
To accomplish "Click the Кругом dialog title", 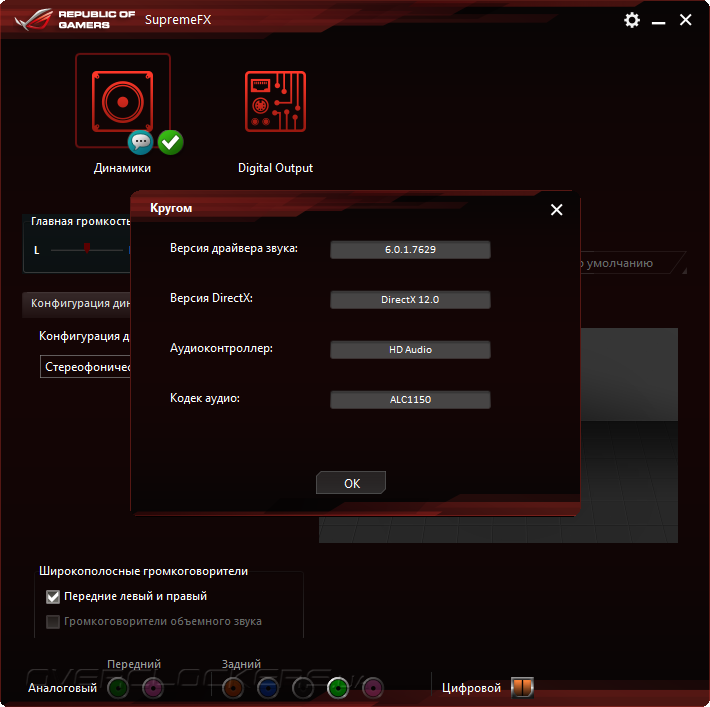I will 171,208.
